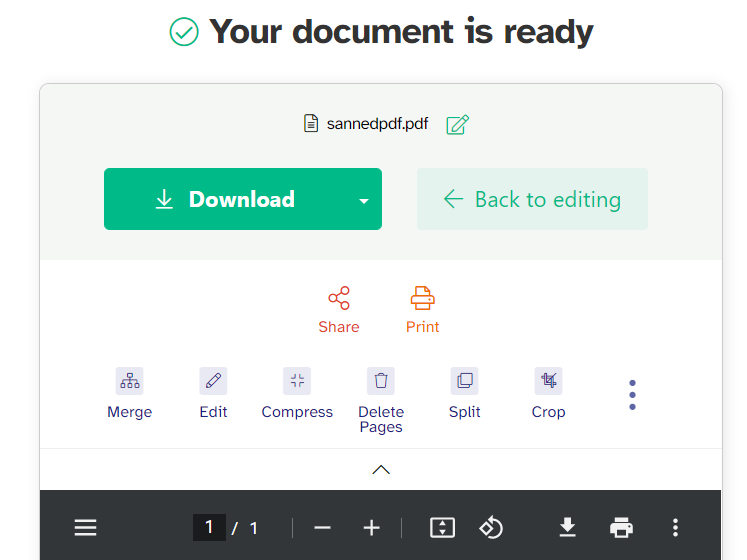Click the Merge PDF tool icon
This screenshot has width=747, height=560.
(x=129, y=381)
